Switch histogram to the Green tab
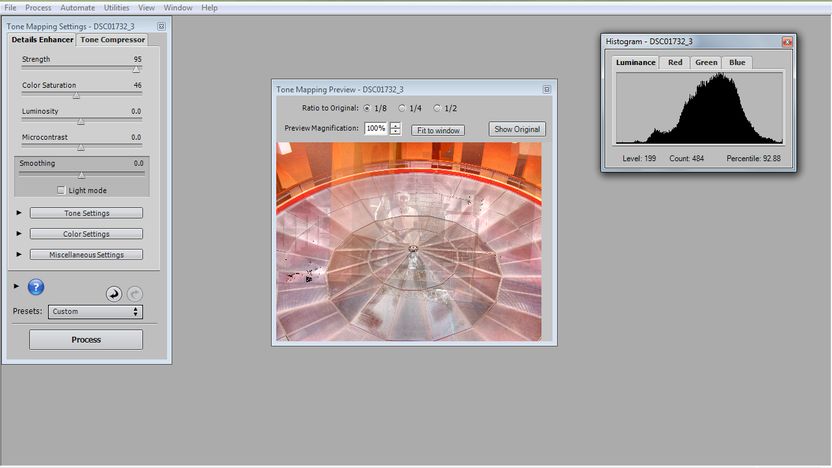The image size is (832, 468). (706, 63)
